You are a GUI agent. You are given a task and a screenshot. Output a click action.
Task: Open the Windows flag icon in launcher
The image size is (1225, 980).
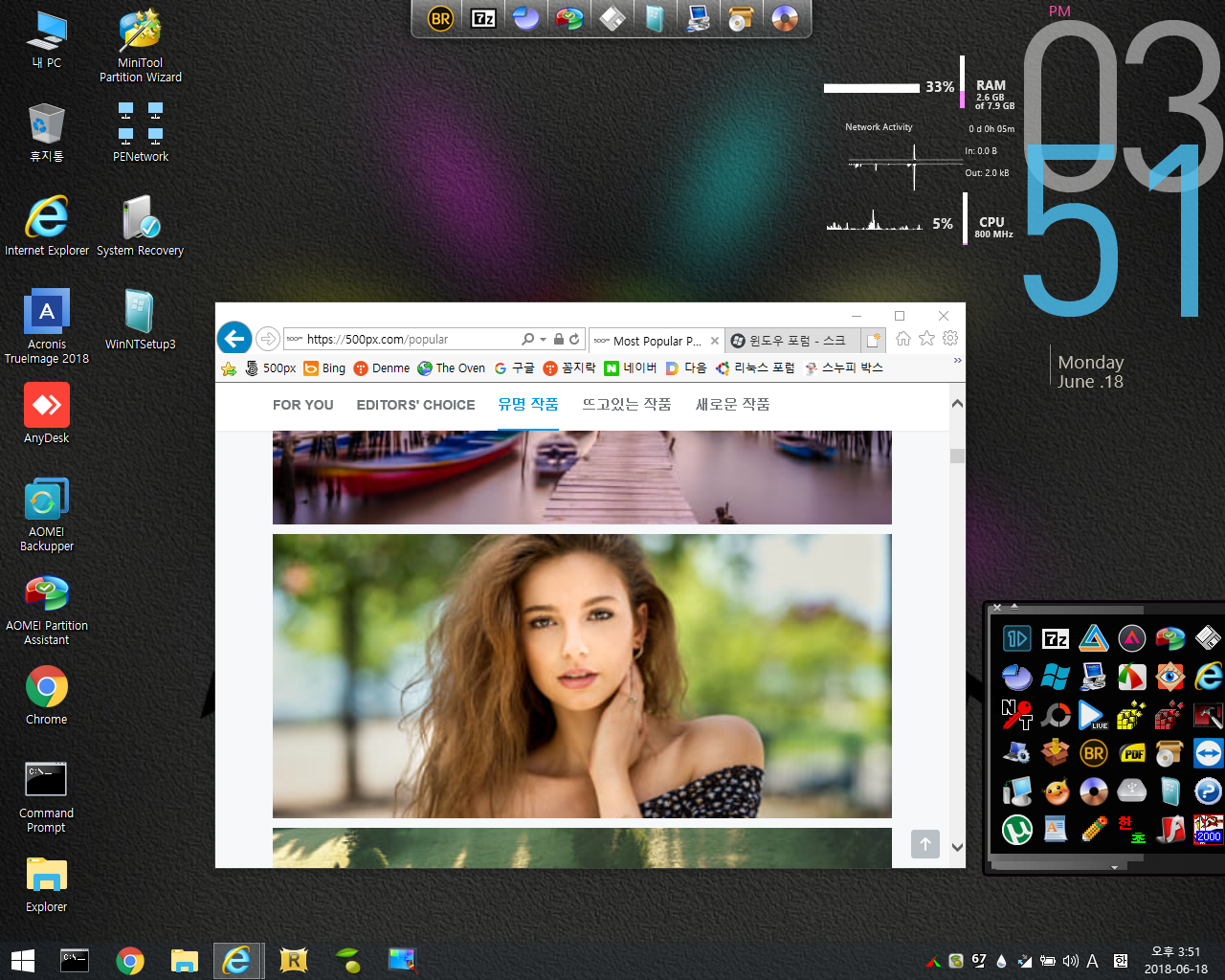point(1055,677)
